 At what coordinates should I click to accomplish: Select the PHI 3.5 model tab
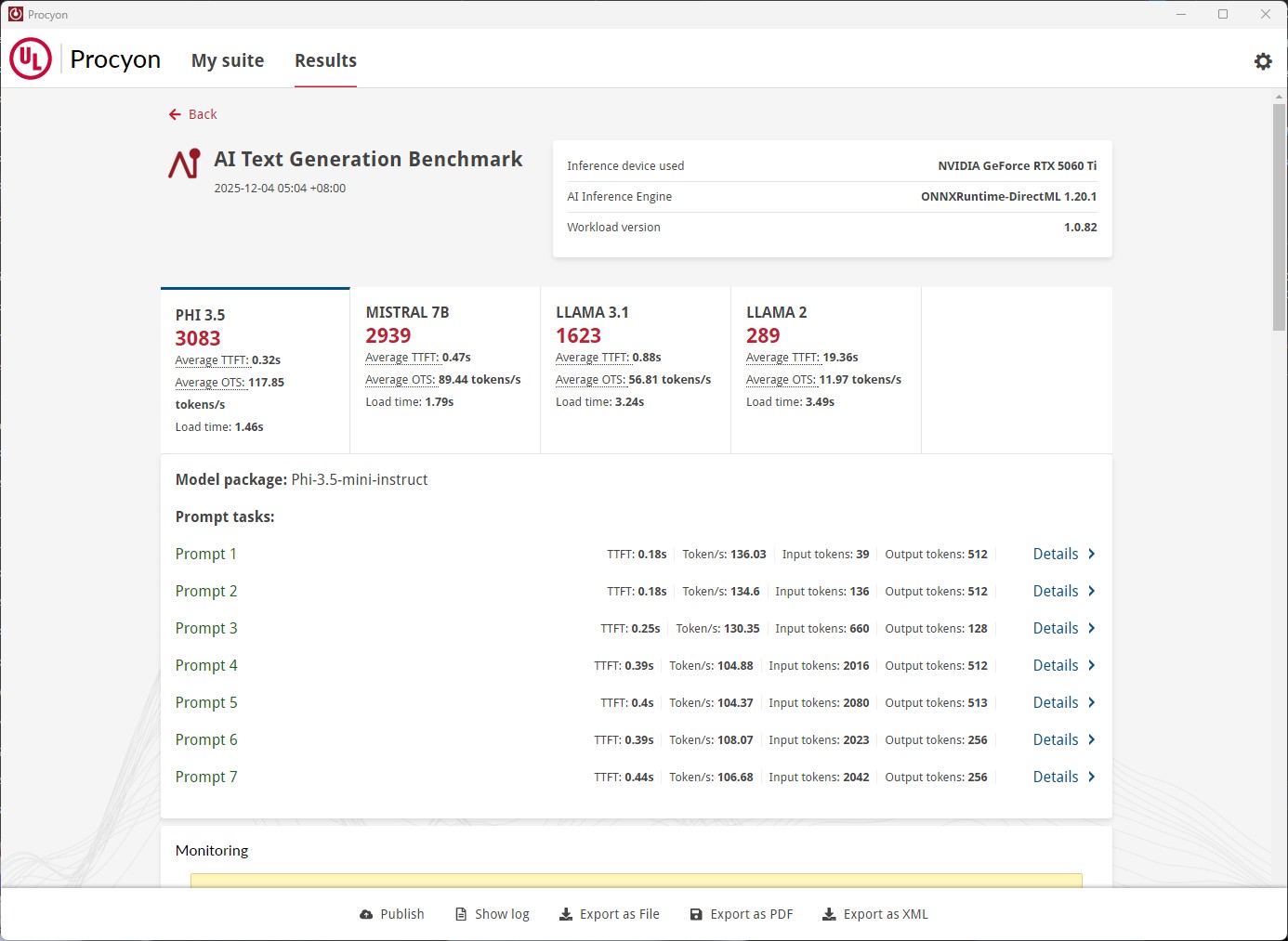tap(256, 371)
